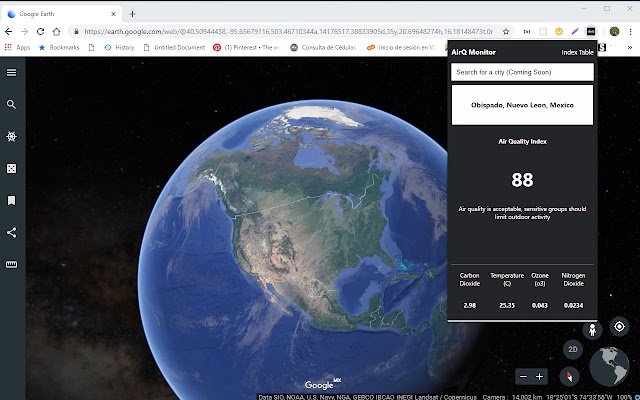Click the AirQ Monitor extension icon
The image size is (640, 400).
591,31
